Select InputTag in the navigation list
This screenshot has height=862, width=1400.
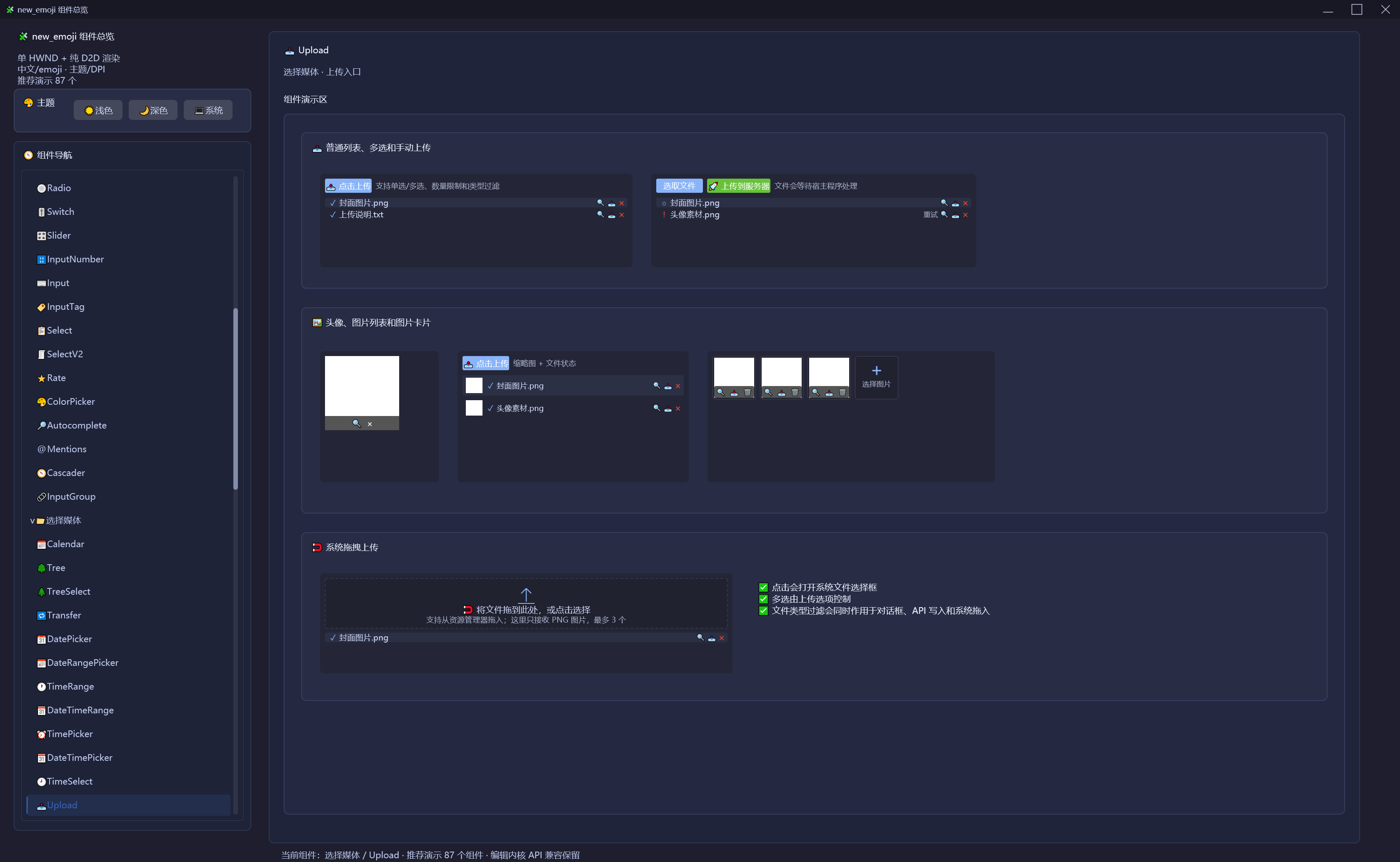(128, 307)
